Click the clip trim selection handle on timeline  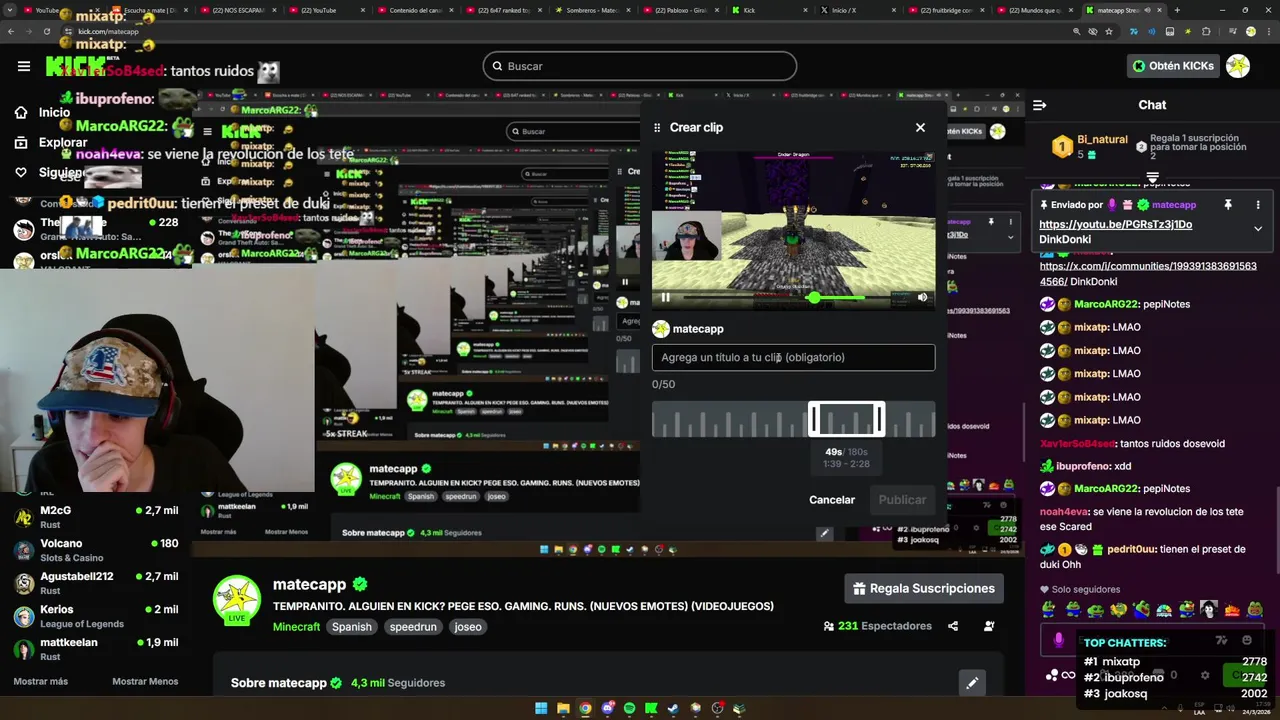click(846, 419)
